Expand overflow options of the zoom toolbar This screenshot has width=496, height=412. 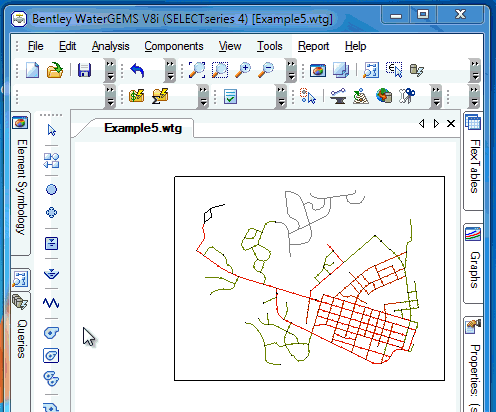tap(291, 70)
